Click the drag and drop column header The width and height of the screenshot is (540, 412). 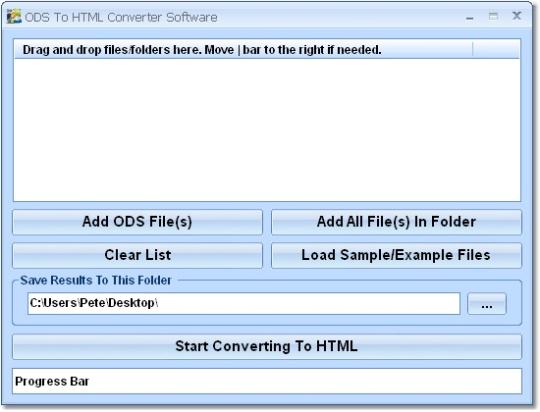pyautogui.click(x=243, y=50)
